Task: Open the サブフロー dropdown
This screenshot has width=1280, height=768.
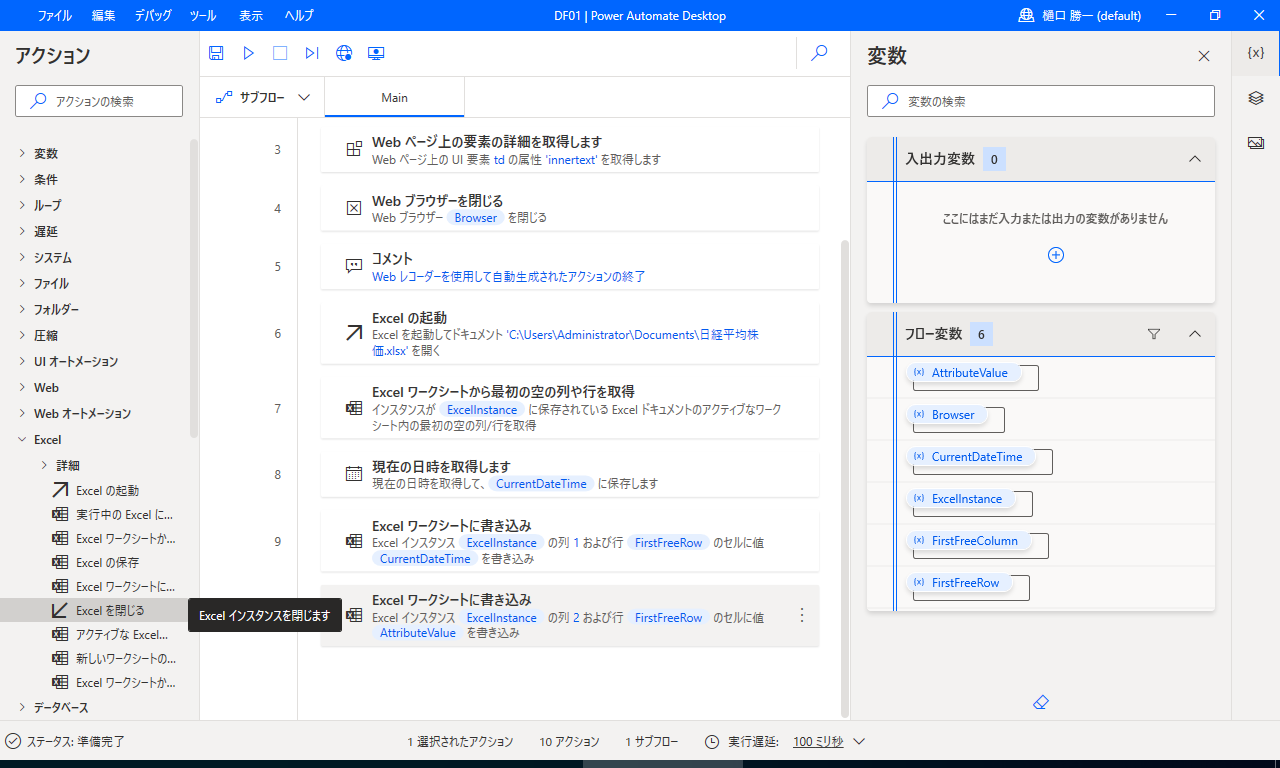Action: click(x=263, y=98)
